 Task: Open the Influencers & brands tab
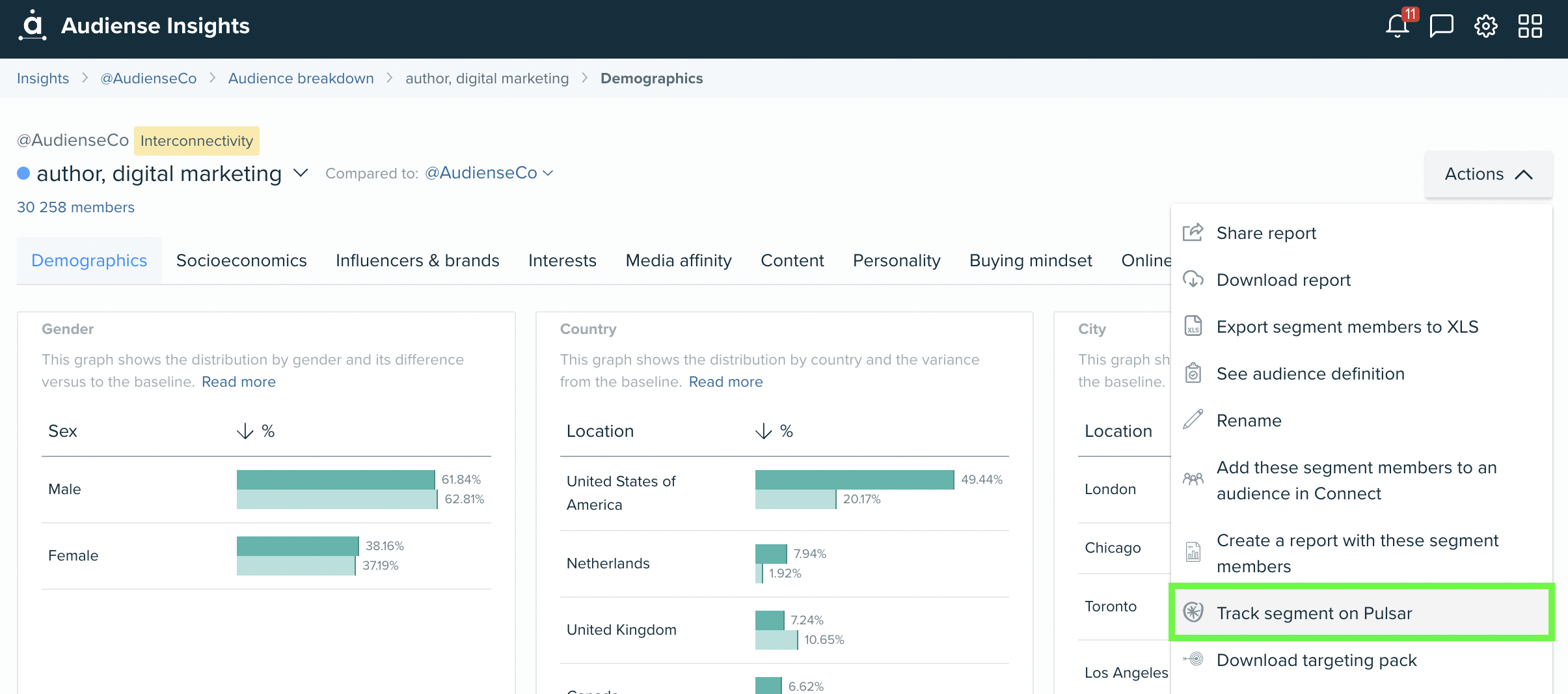tap(418, 260)
